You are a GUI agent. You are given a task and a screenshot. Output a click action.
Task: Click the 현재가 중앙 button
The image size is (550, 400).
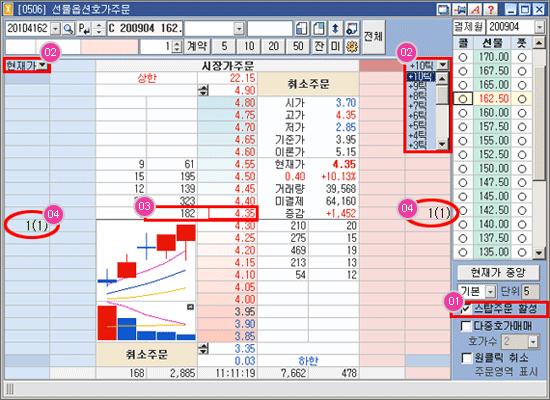tap(498, 273)
